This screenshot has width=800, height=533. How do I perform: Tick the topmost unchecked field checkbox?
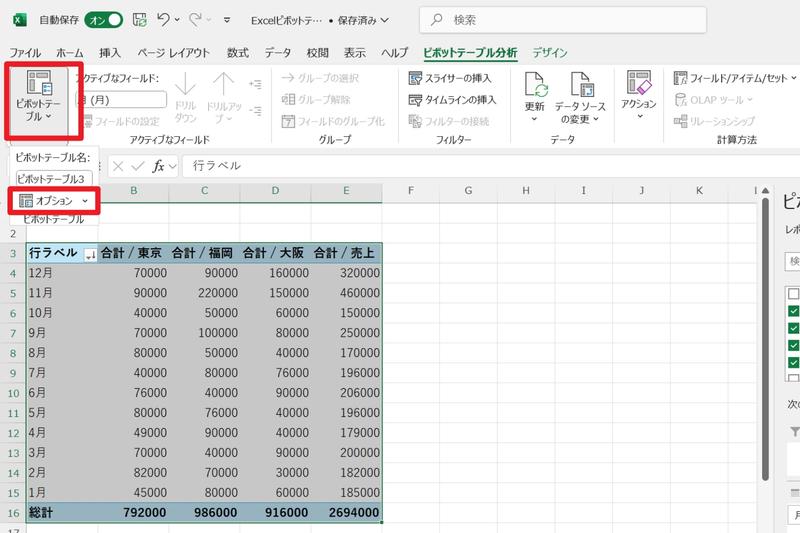click(793, 294)
